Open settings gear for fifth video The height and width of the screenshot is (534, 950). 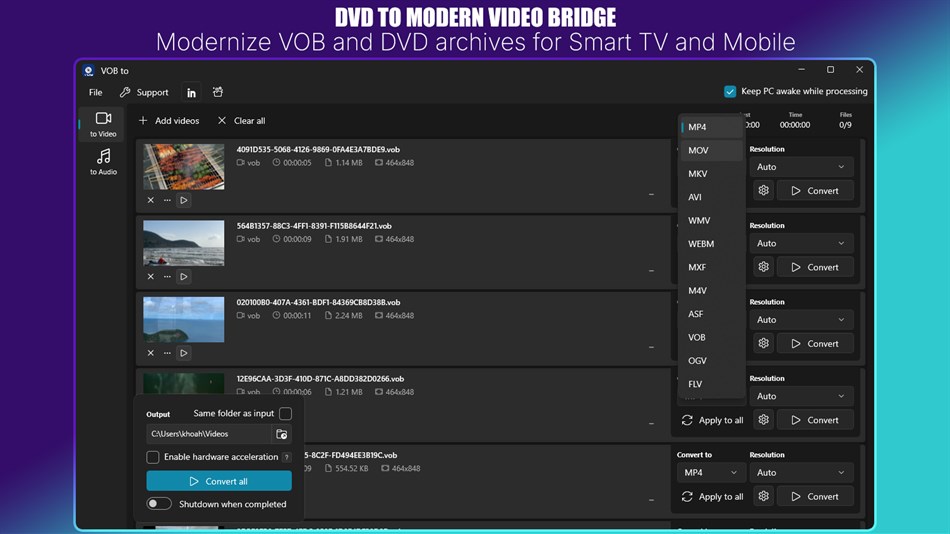tap(763, 496)
